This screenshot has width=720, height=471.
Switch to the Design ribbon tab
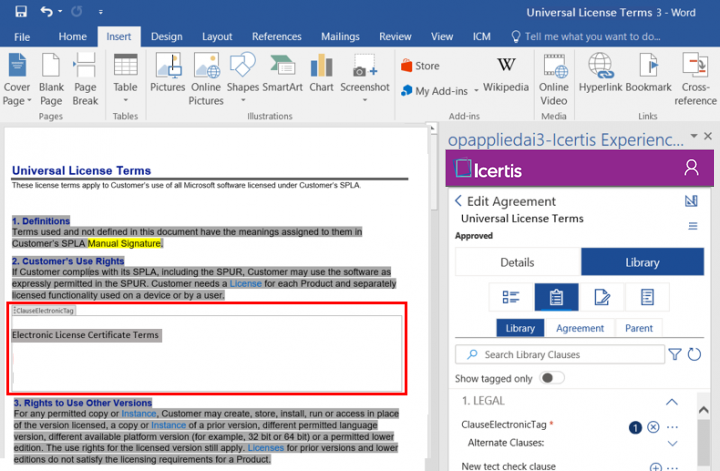167,36
